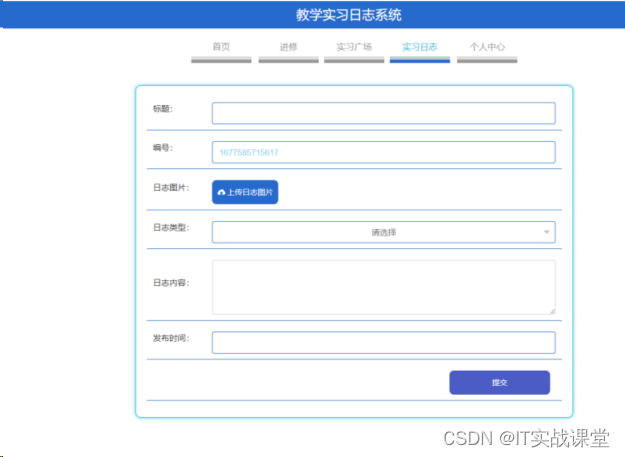Click the 标题 input field
625x457 pixels.
383,113
